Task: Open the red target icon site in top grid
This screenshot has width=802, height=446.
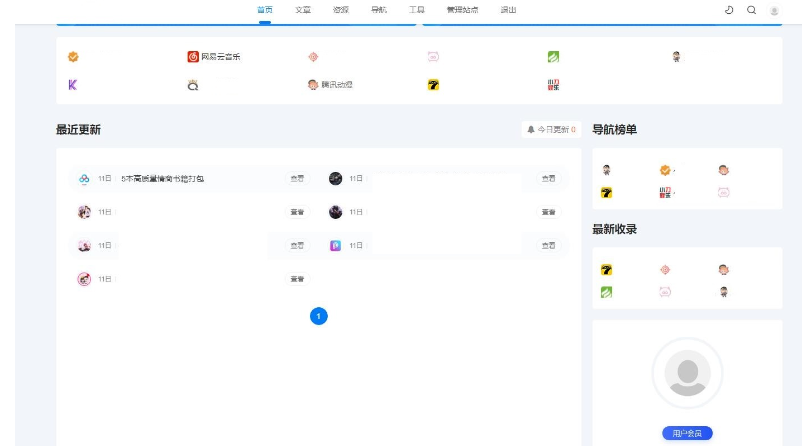Action: point(313,57)
